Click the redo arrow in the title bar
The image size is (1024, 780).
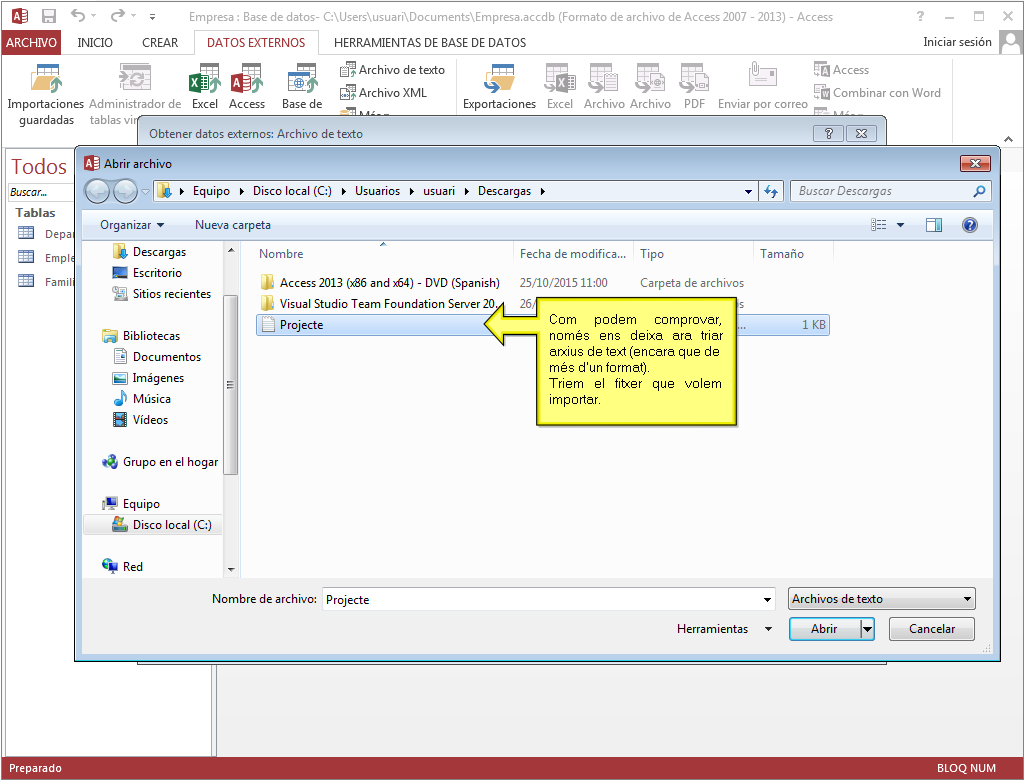click(x=117, y=16)
